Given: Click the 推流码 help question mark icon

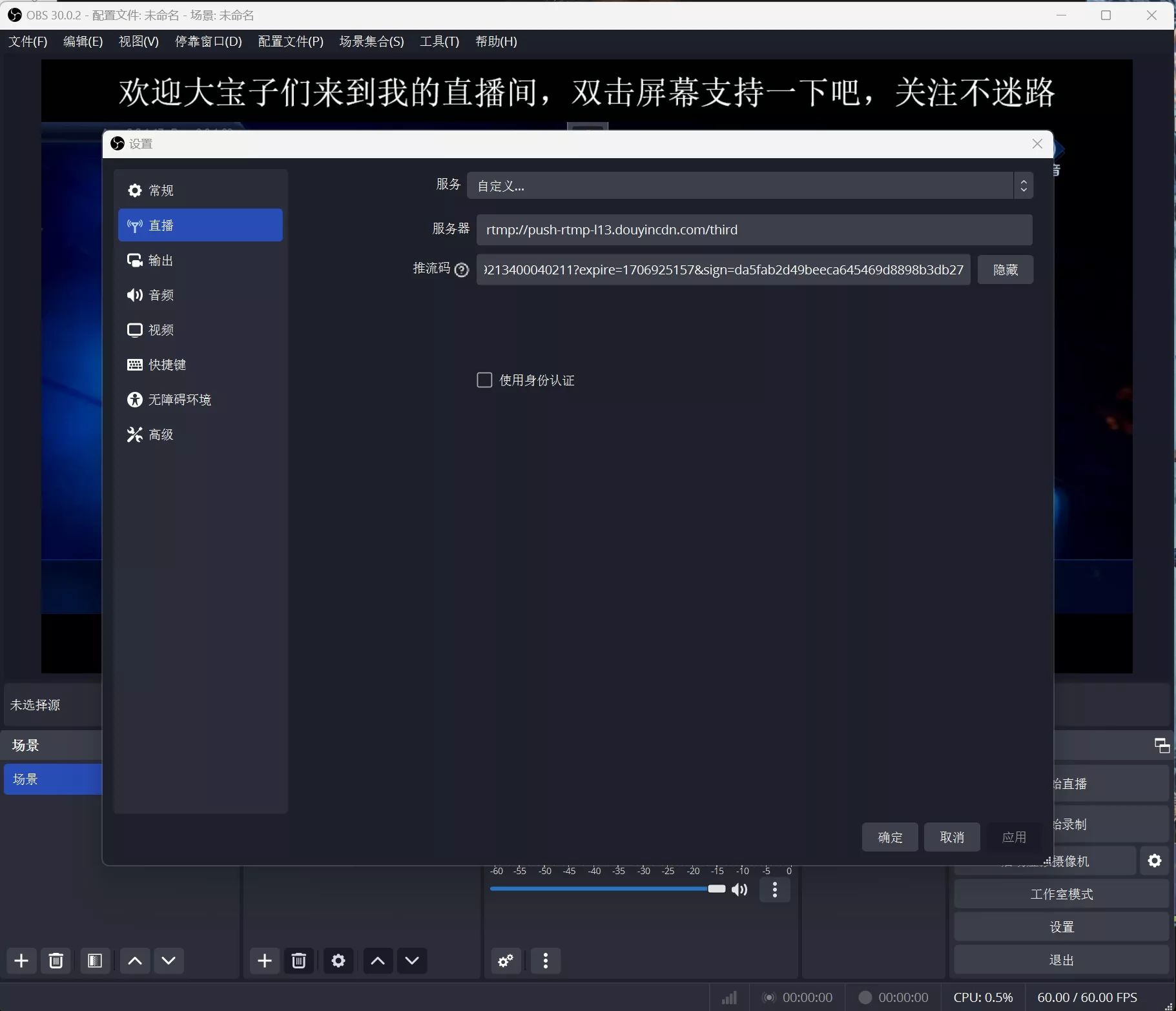Looking at the screenshot, I should pos(462,270).
